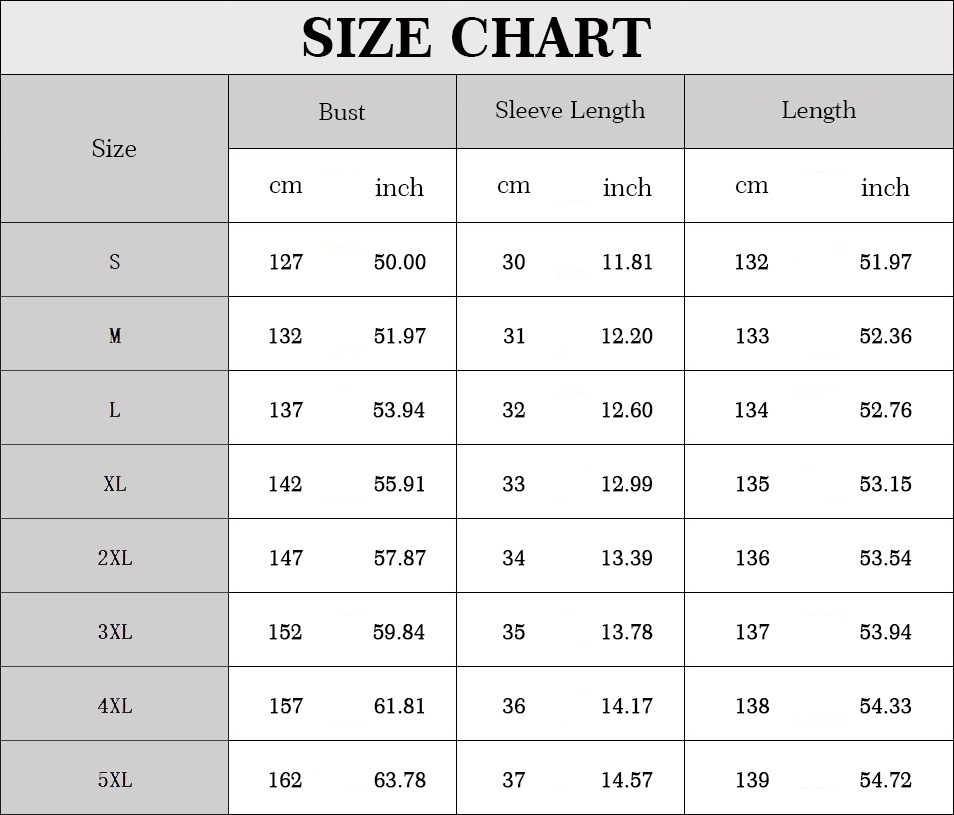Click bust value 50.00 inch
The image size is (954, 815).
coord(400,262)
